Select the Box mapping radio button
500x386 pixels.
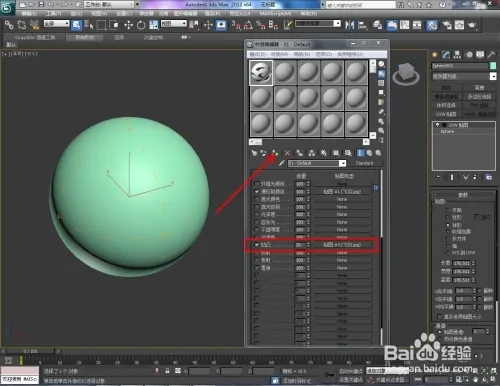[x=448, y=239]
